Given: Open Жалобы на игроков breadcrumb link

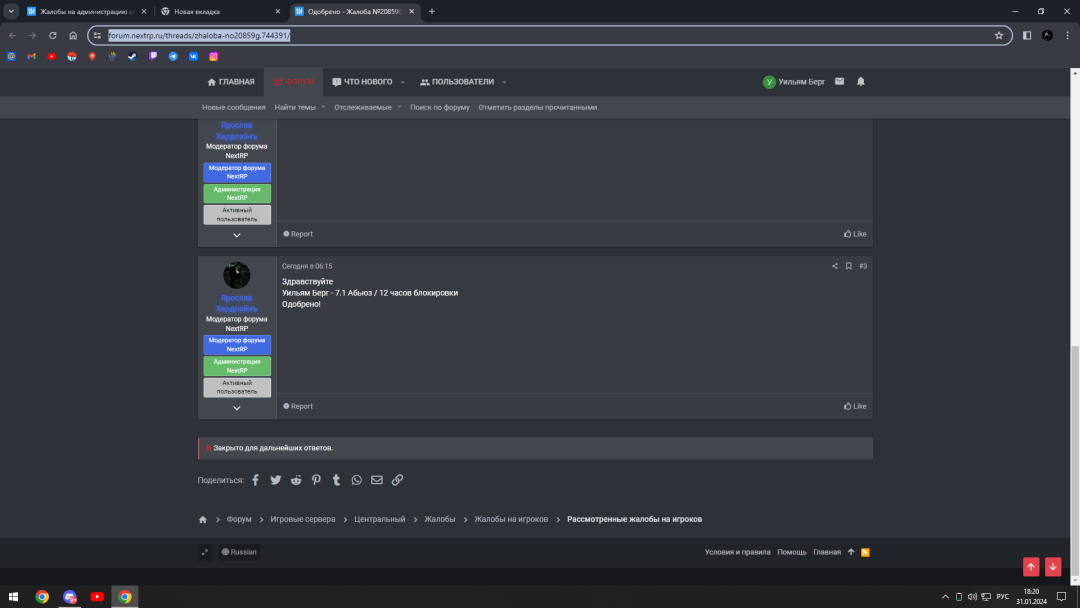Looking at the screenshot, I should 511,519.
